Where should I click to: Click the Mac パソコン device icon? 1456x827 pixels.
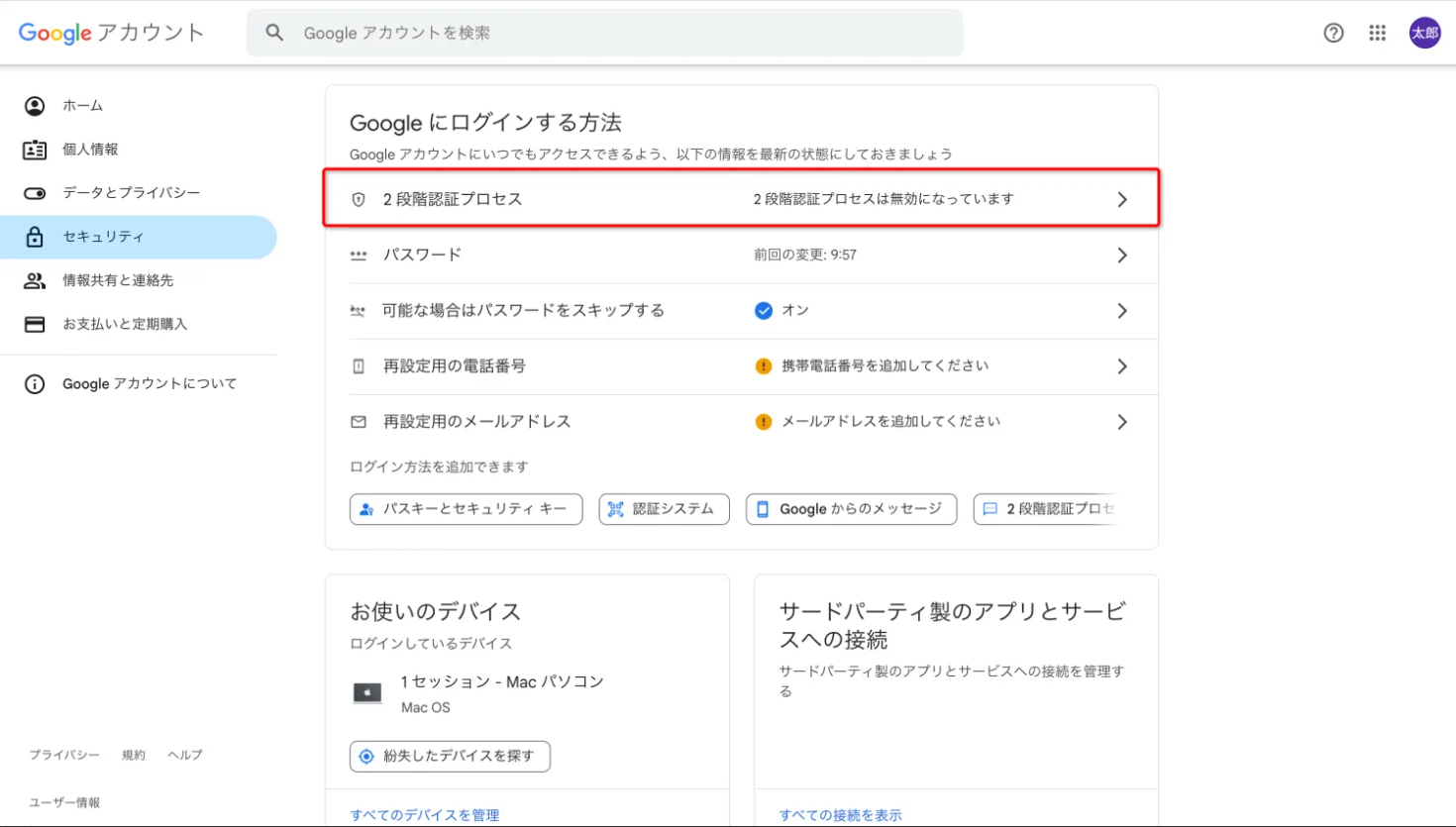pyautogui.click(x=367, y=692)
